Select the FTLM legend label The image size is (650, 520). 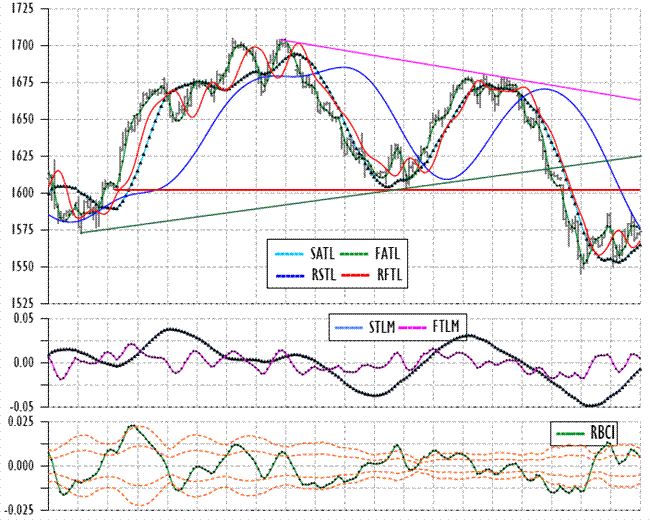pos(448,326)
